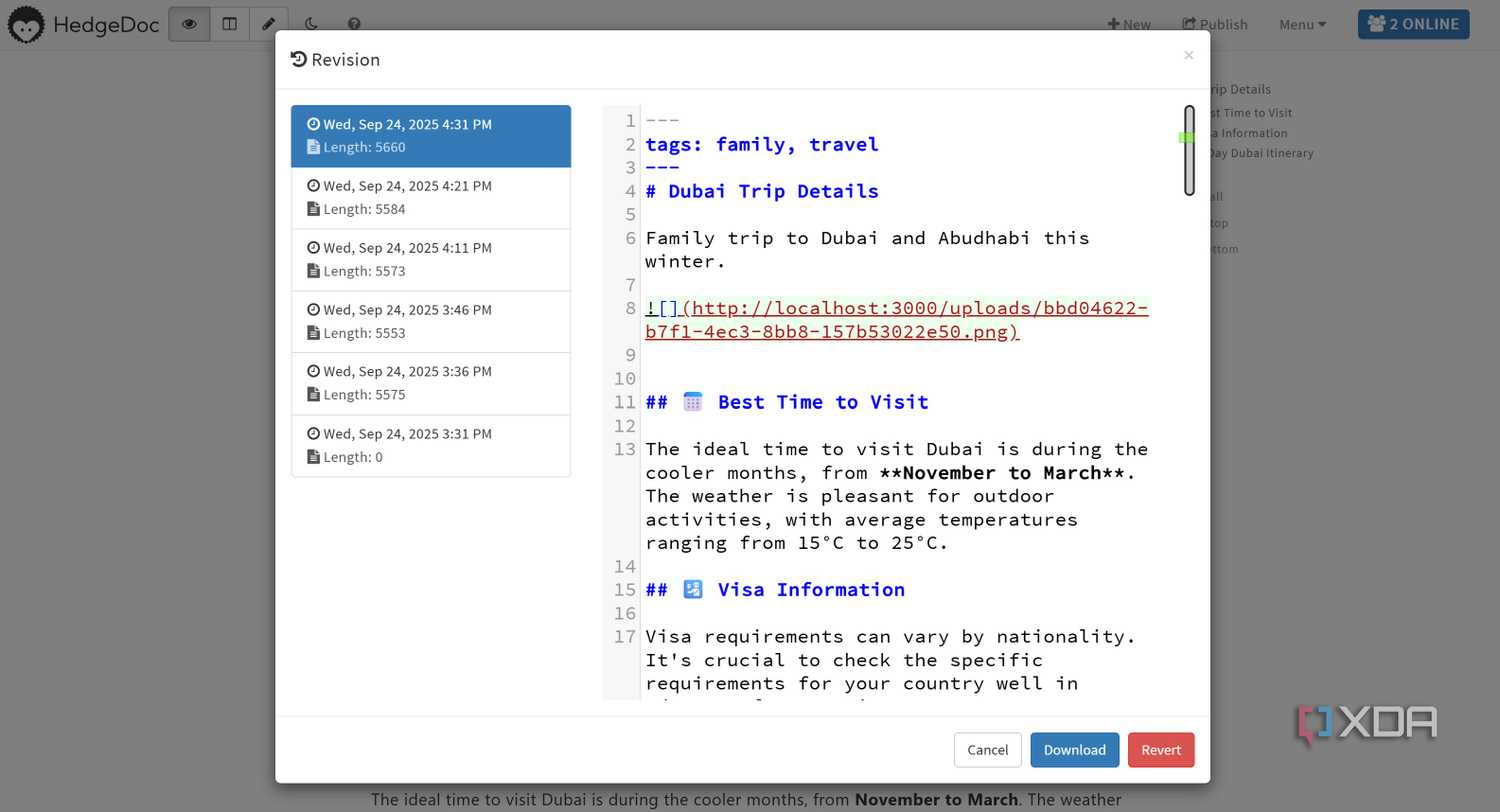Click the 'Best Time to Visit' heading text
This screenshot has height=812, width=1500.
823,402
